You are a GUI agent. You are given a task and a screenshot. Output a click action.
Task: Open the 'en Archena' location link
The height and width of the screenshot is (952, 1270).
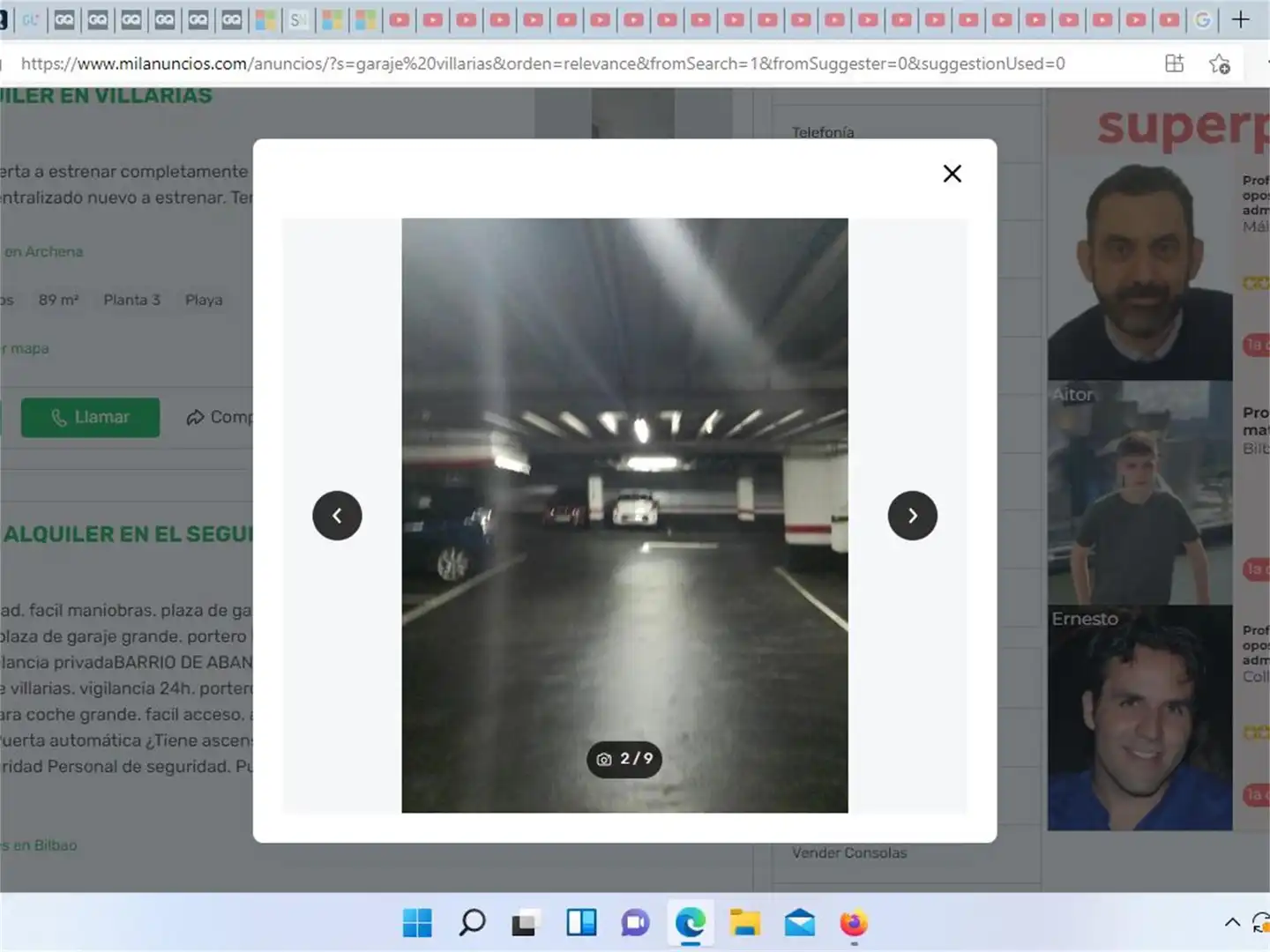click(42, 252)
